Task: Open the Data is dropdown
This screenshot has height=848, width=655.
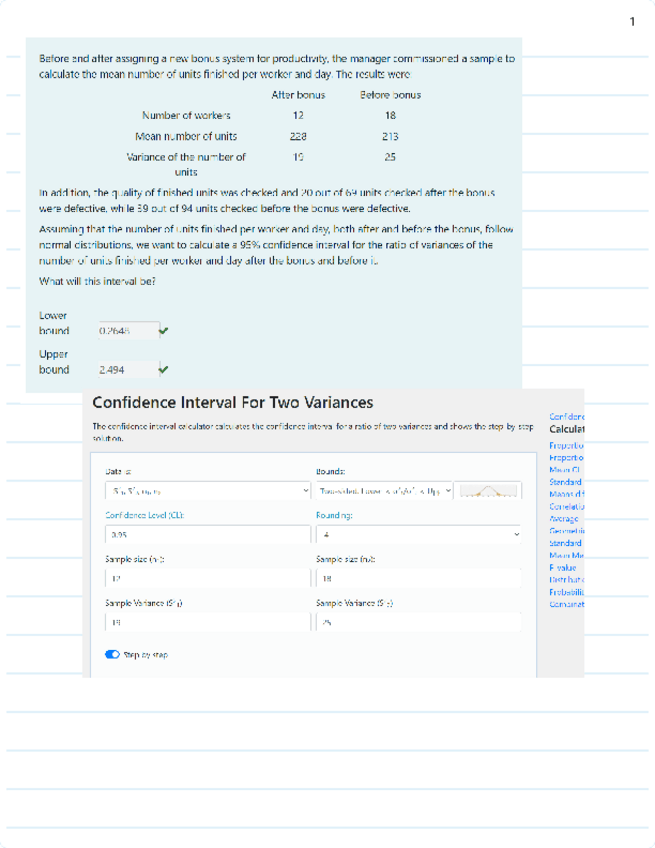Action: point(208,491)
